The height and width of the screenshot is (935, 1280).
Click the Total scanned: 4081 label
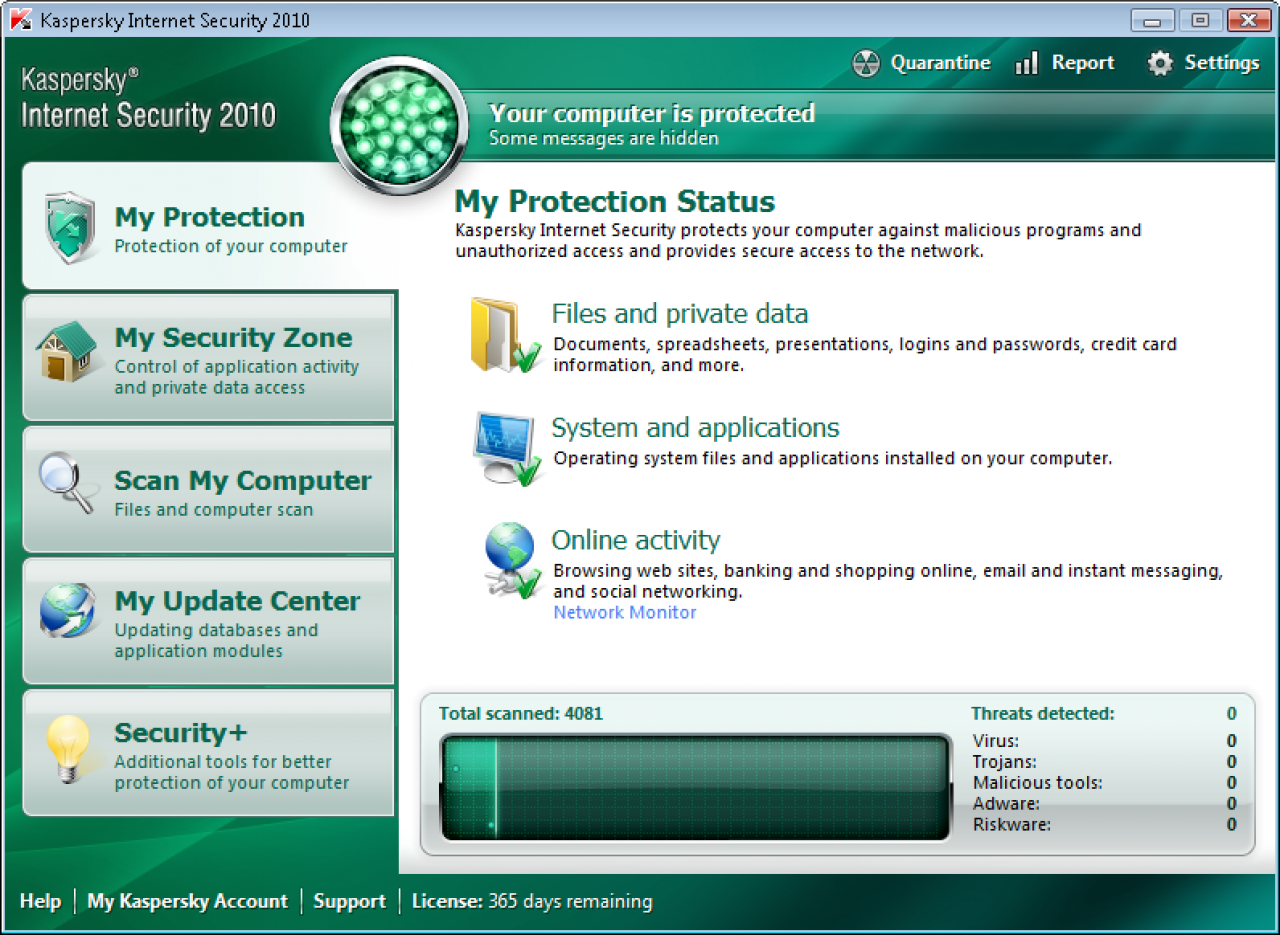click(x=521, y=714)
